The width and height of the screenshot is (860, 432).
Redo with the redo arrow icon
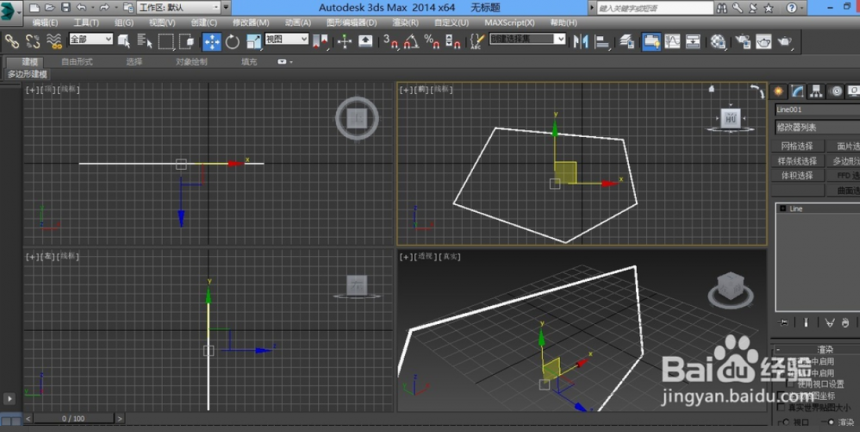(104, 8)
